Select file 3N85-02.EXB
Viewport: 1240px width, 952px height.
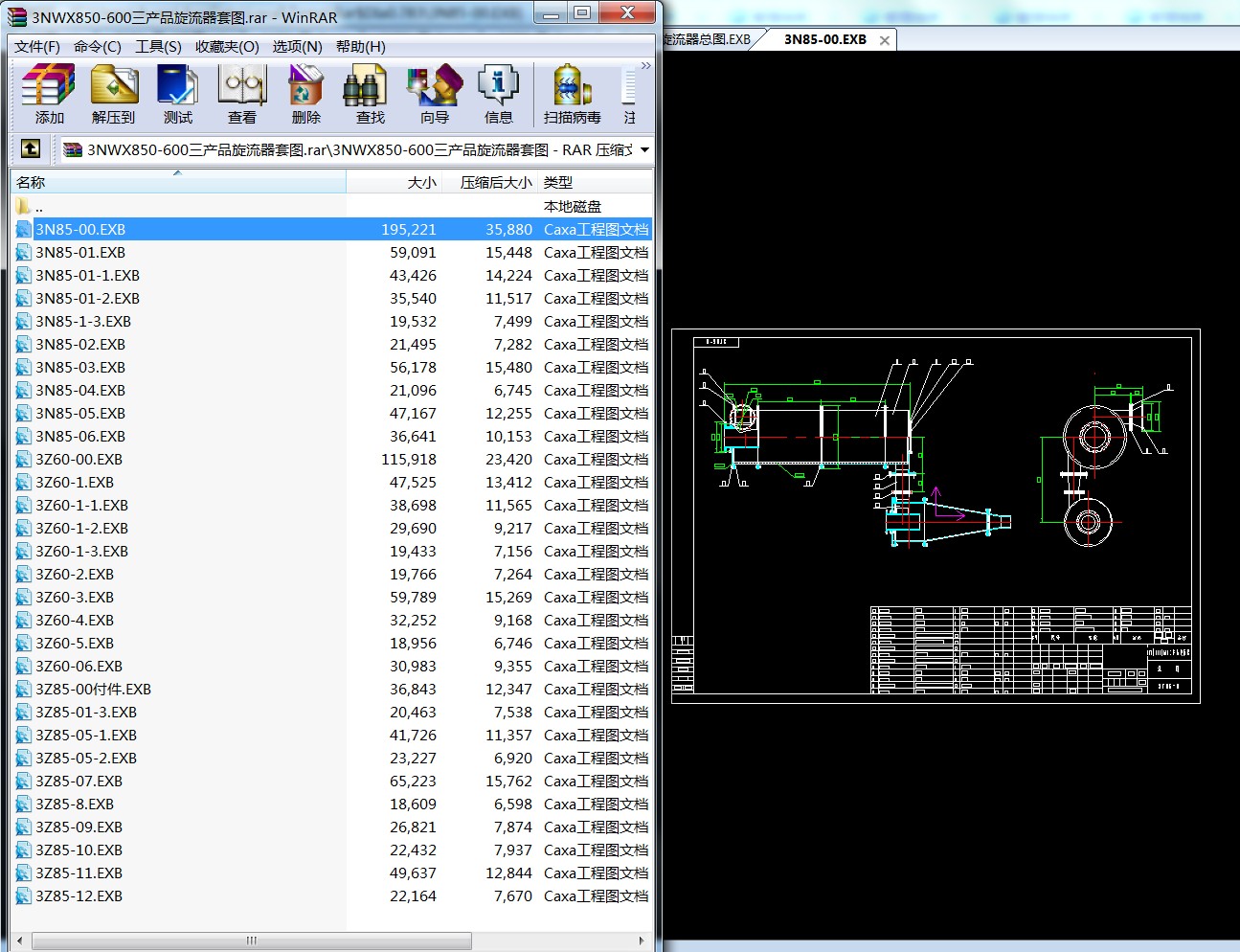[x=332, y=344]
